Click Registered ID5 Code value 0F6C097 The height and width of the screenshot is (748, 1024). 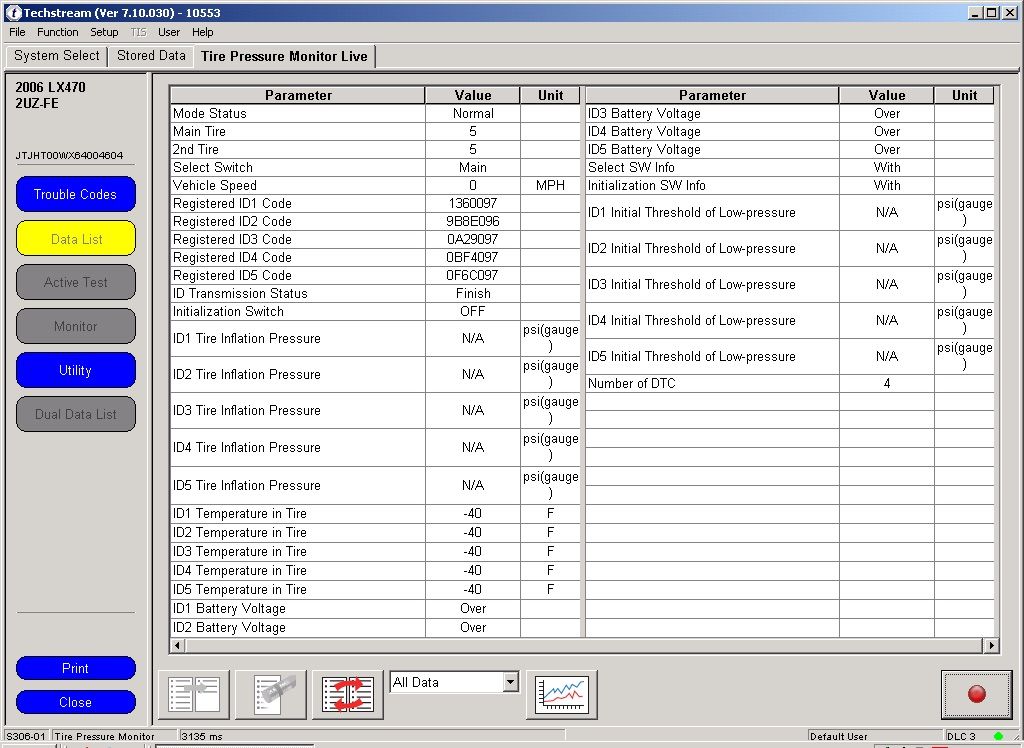(473, 275)
